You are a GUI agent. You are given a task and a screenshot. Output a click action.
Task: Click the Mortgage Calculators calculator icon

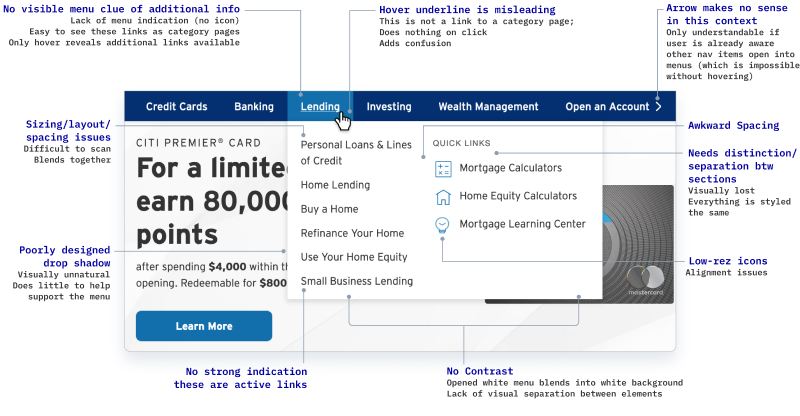pos(443,169)
